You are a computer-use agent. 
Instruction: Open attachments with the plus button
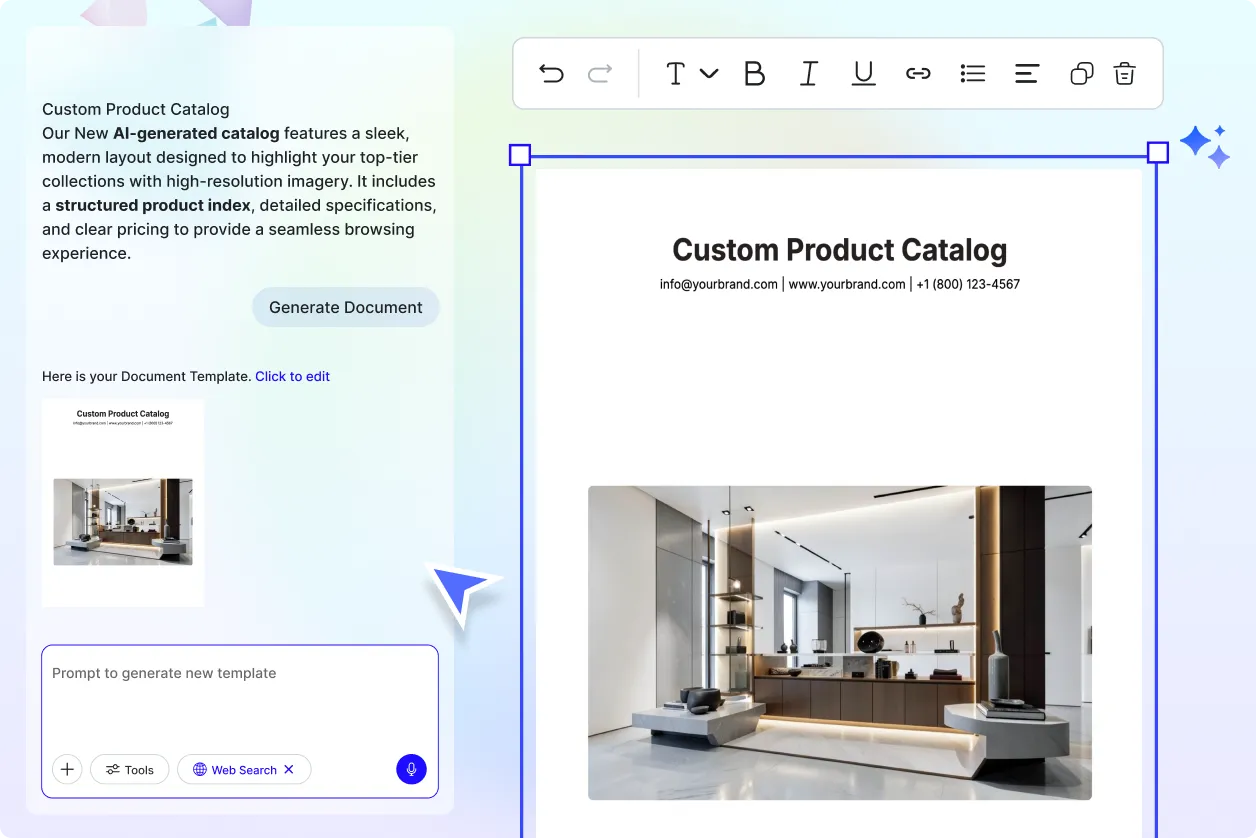pos(67,769)
